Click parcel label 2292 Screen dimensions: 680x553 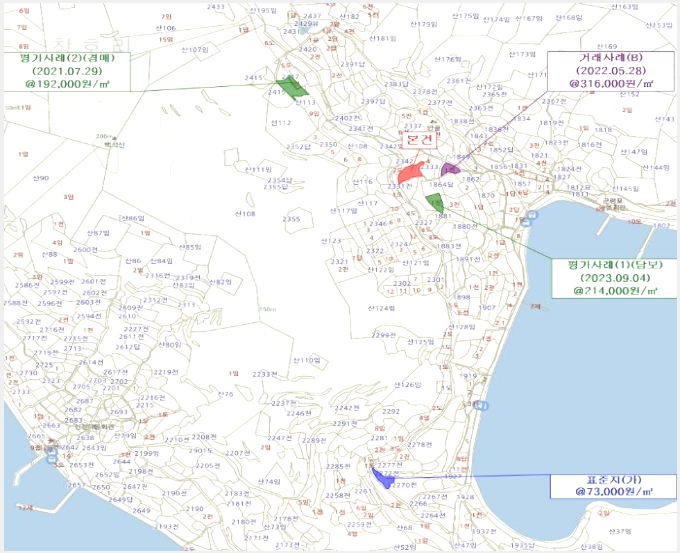click(391, 411)
